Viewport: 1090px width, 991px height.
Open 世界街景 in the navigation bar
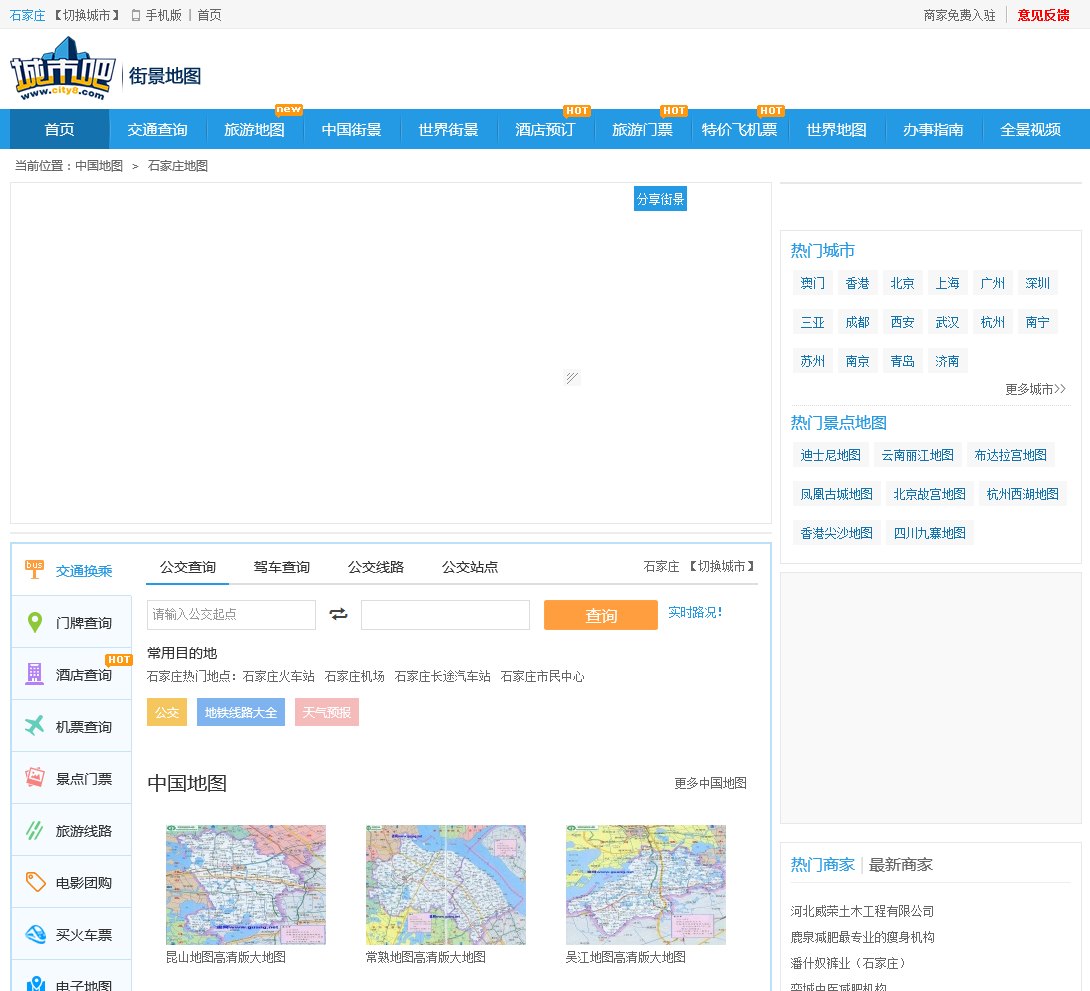(x=448, y=130)
